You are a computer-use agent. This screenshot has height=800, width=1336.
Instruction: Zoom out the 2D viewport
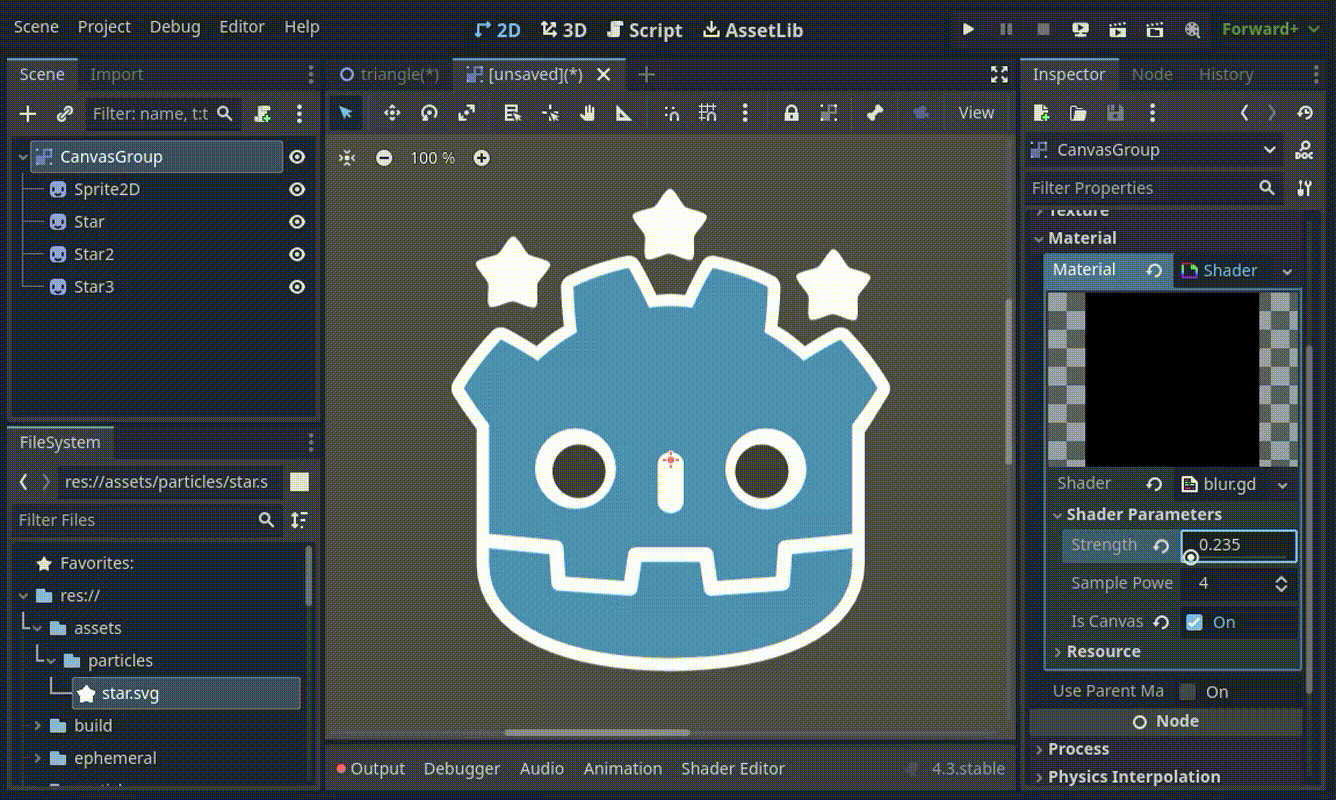coord(384,158)
